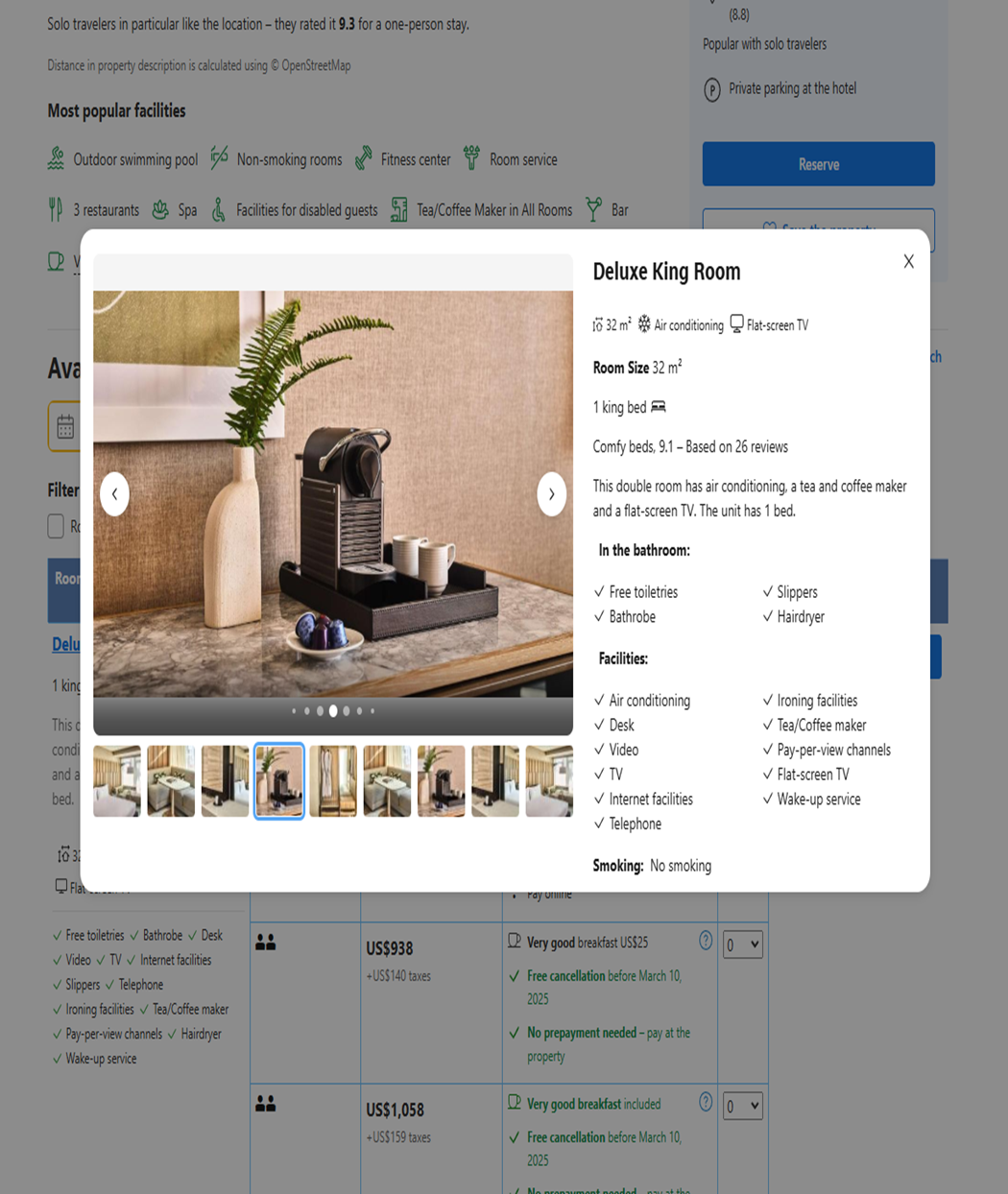Open the quantity dropdown for US$1,058
The image size is (1008, 1194).
point(743,1106)
